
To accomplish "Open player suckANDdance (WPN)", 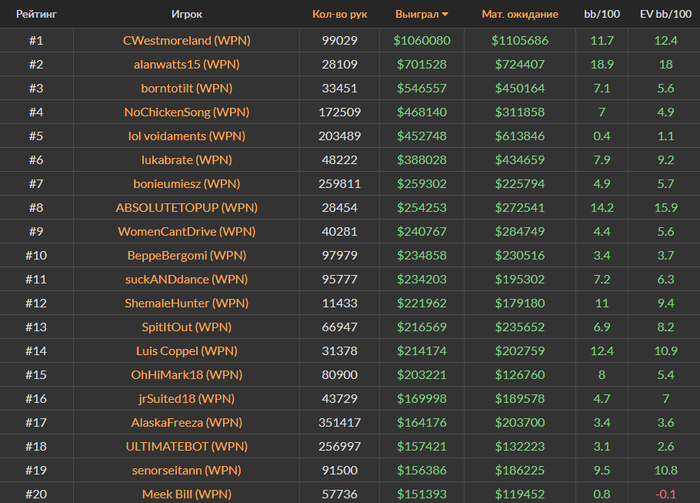I will click(x=187, y=279).
